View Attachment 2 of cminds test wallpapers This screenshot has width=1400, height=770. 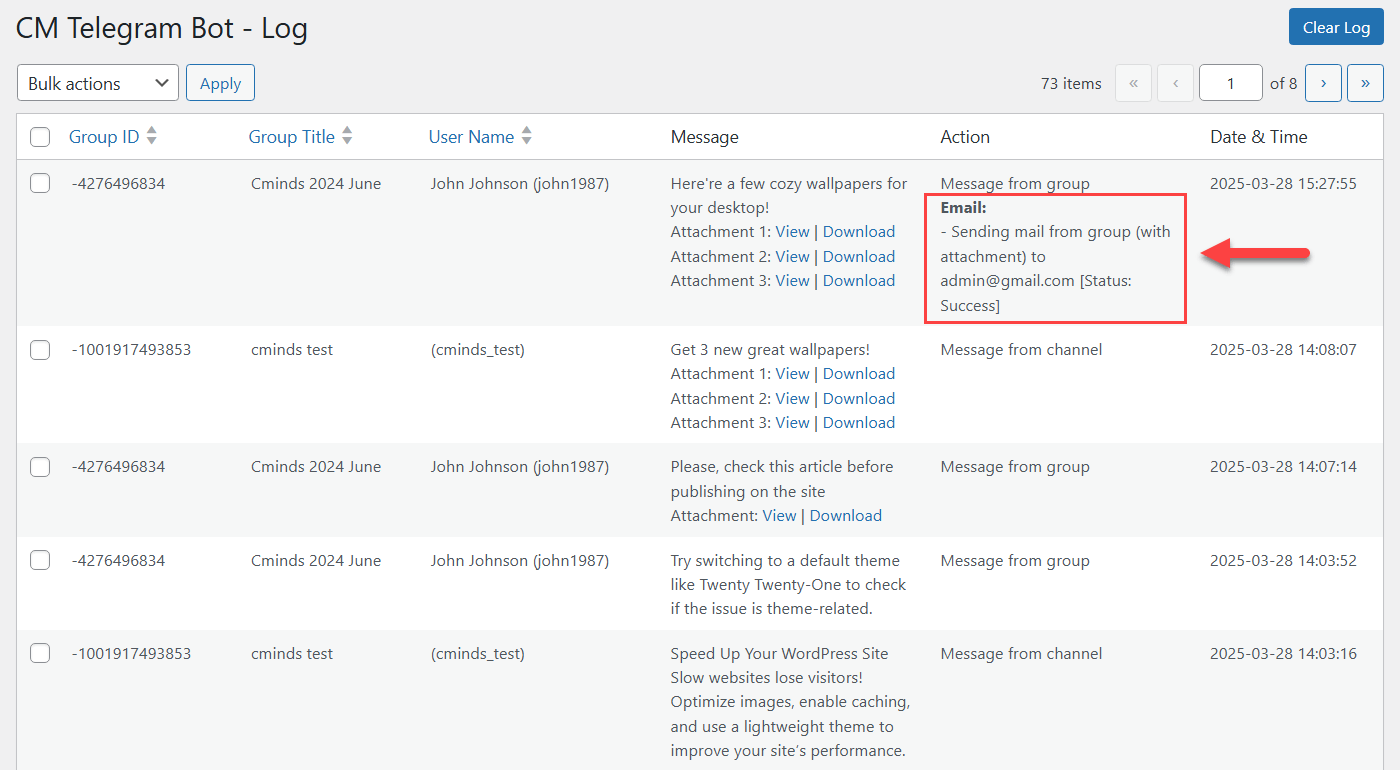click(x=792, y=399)
